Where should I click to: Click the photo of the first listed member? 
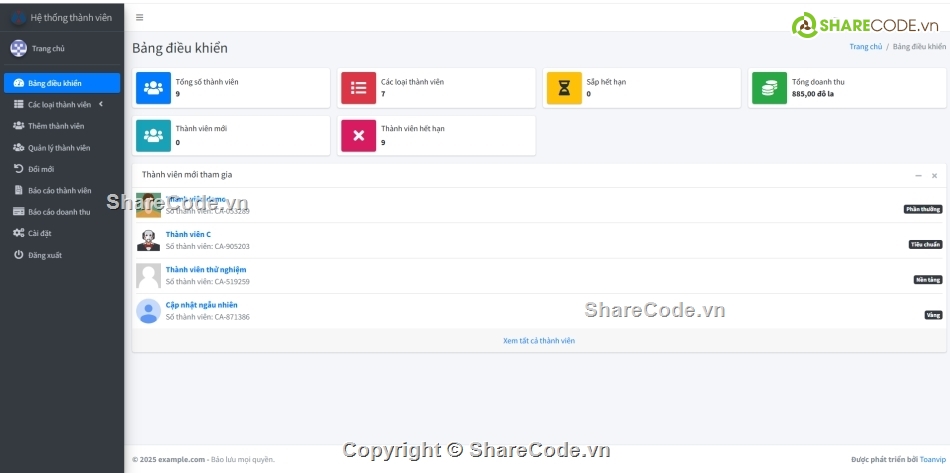[148, 205]
